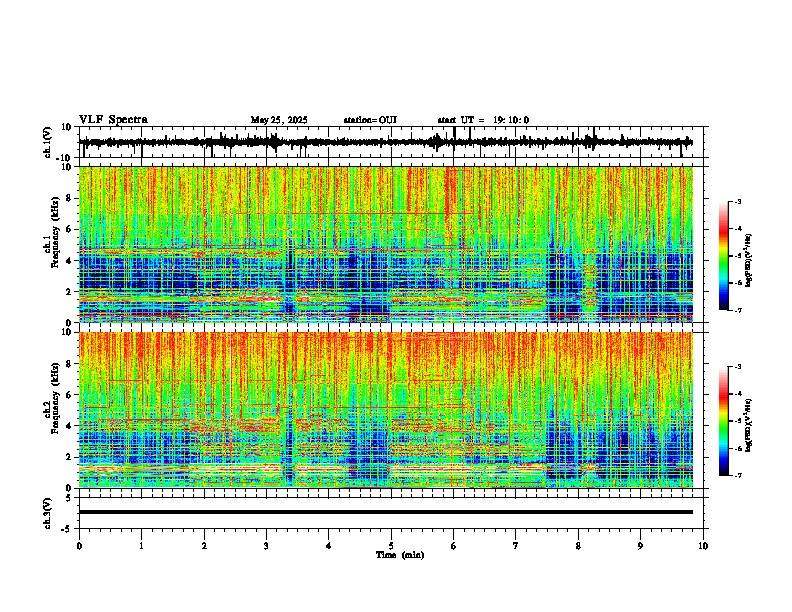This screenshot has height=612, width=792.
Task: Click the time axis tick label "10"
Action: click(x=703, y=546)
